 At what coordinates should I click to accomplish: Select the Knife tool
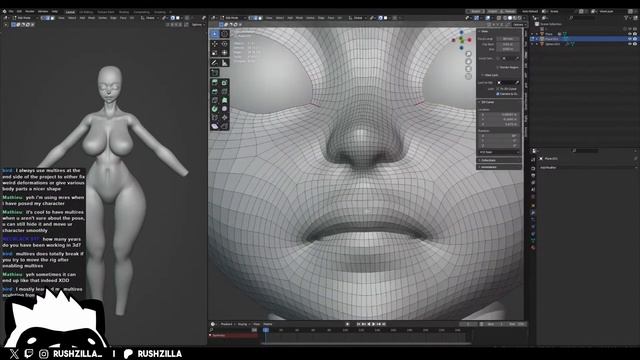tap(215, 100)
